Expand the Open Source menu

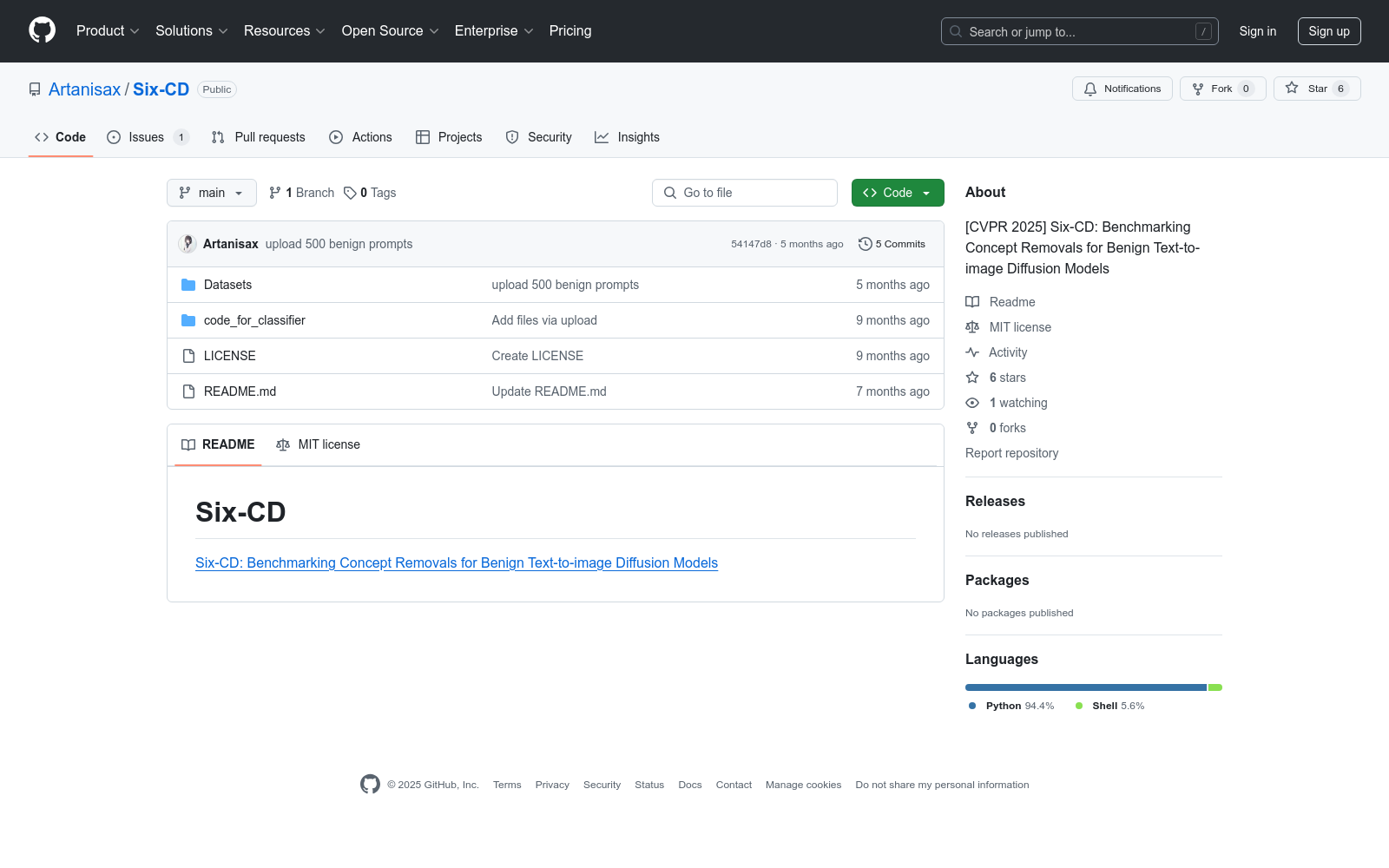[391, 30]
